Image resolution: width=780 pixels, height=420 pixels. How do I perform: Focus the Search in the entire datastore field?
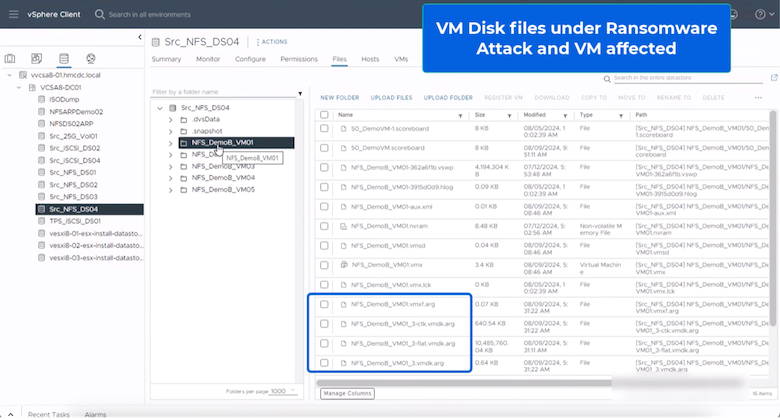coord(688,78)
